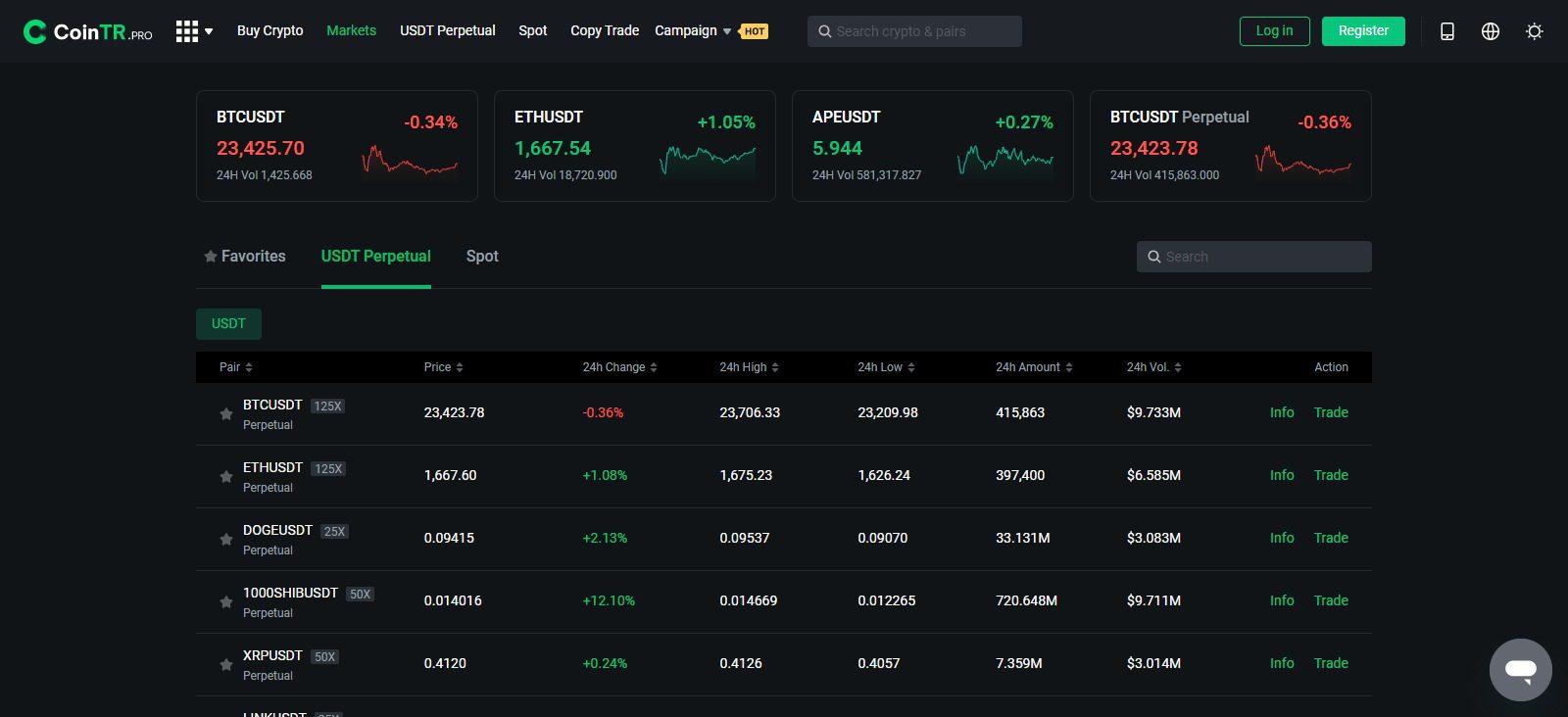This screenshot has width=1568, height=717.
Task: Click the 23,706.33 24h high value
Action: [x=750, y=412]
